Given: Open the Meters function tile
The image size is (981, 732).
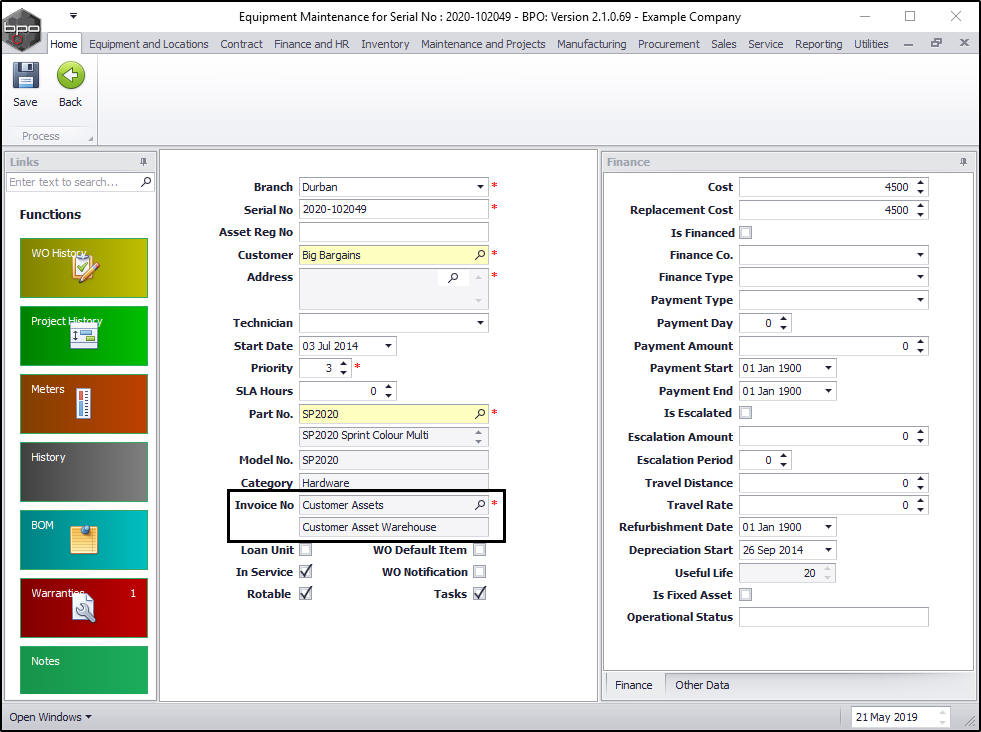Looking at the screenshot, I should click(84, 403).
